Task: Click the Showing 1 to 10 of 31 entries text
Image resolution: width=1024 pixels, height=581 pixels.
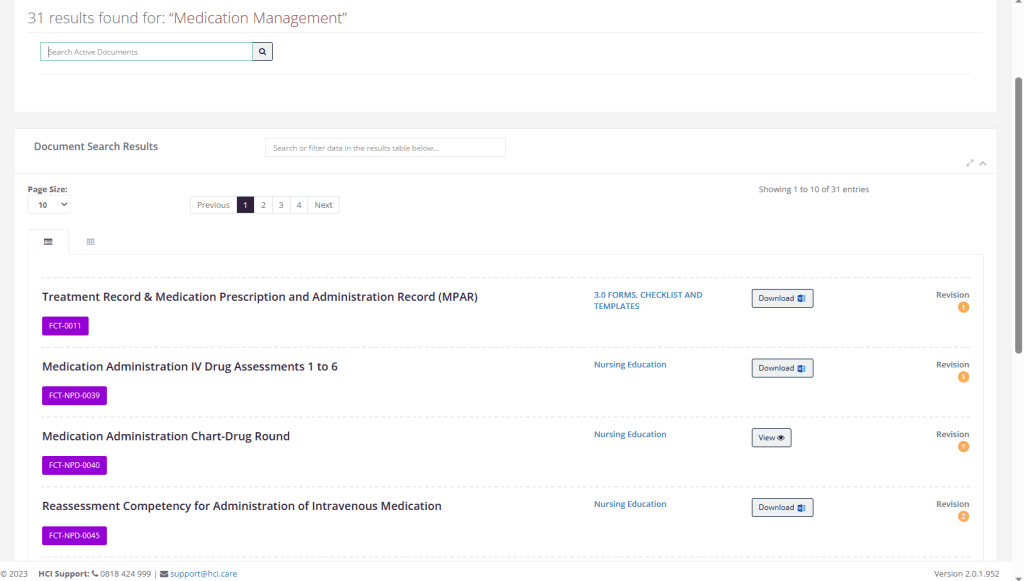Action: [x=814, y=189]
